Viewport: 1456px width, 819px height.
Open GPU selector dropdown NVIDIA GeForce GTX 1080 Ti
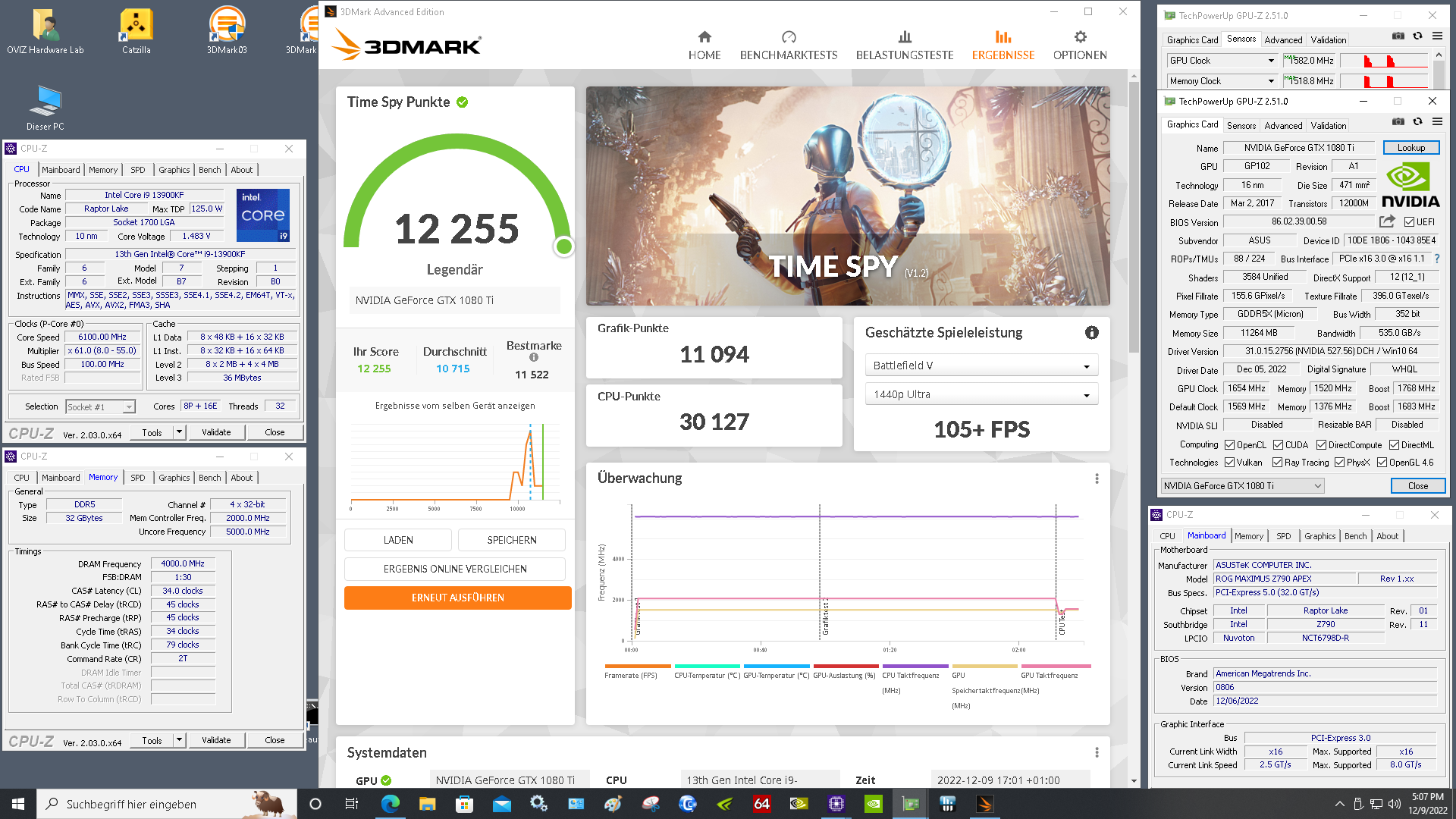tap(1242, 486)
